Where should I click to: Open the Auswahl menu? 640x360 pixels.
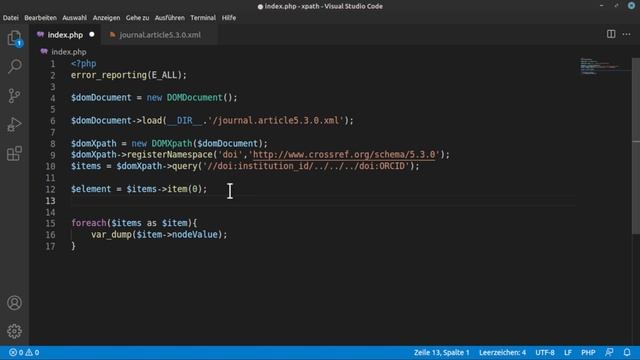pyautogui.click(x=74, y=18)
